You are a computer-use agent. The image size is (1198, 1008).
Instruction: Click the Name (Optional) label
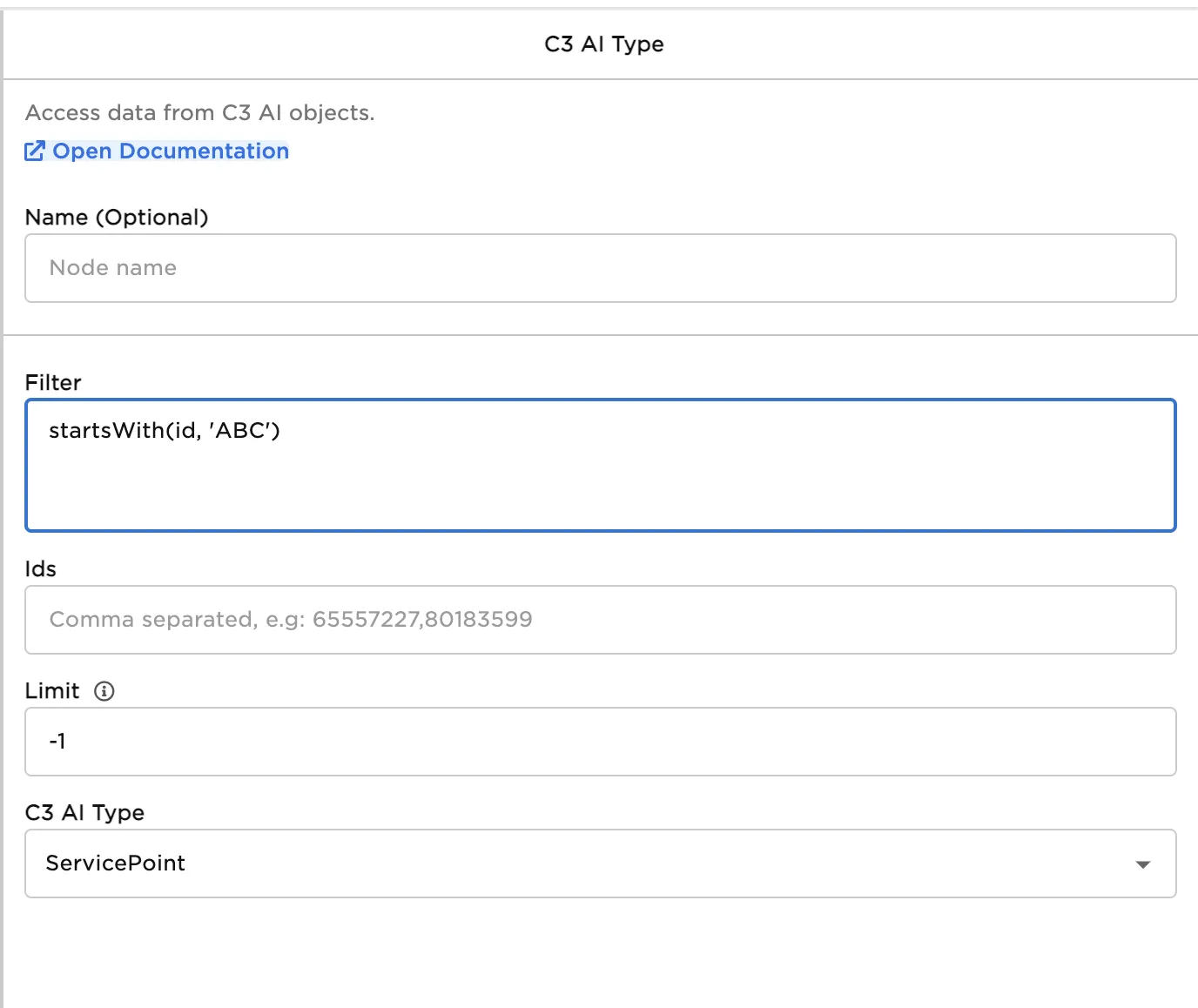pyautogui.click(x=117, y=218)
